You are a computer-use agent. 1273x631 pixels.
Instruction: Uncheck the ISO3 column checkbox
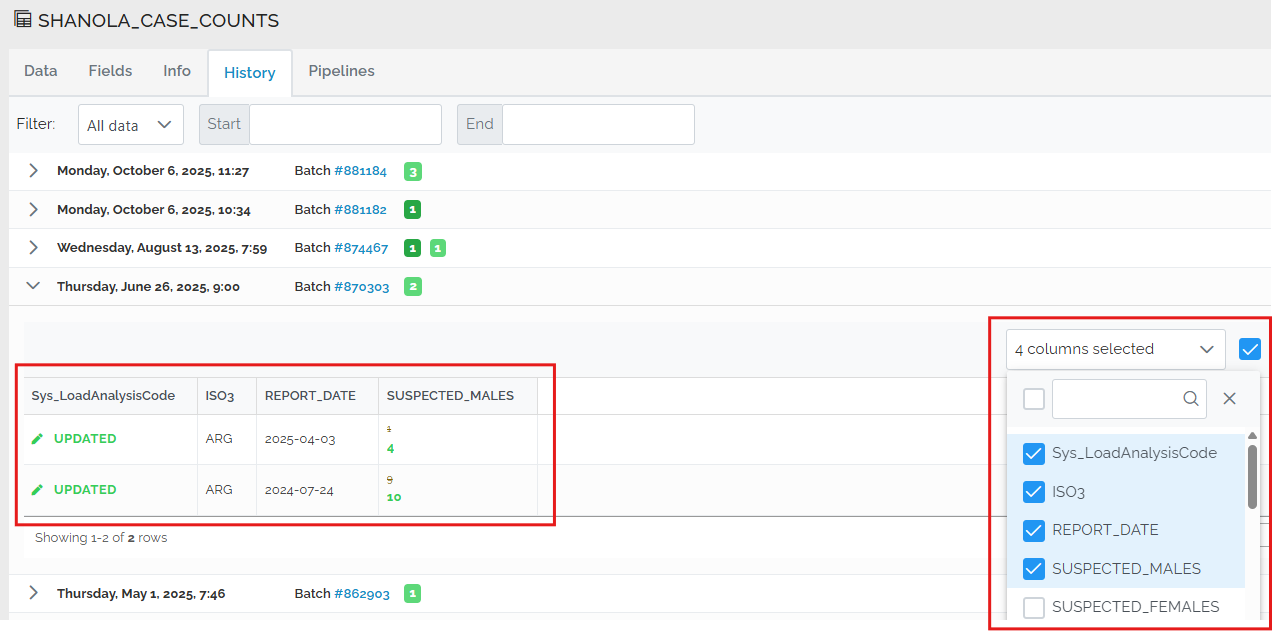coord(1033,492)
